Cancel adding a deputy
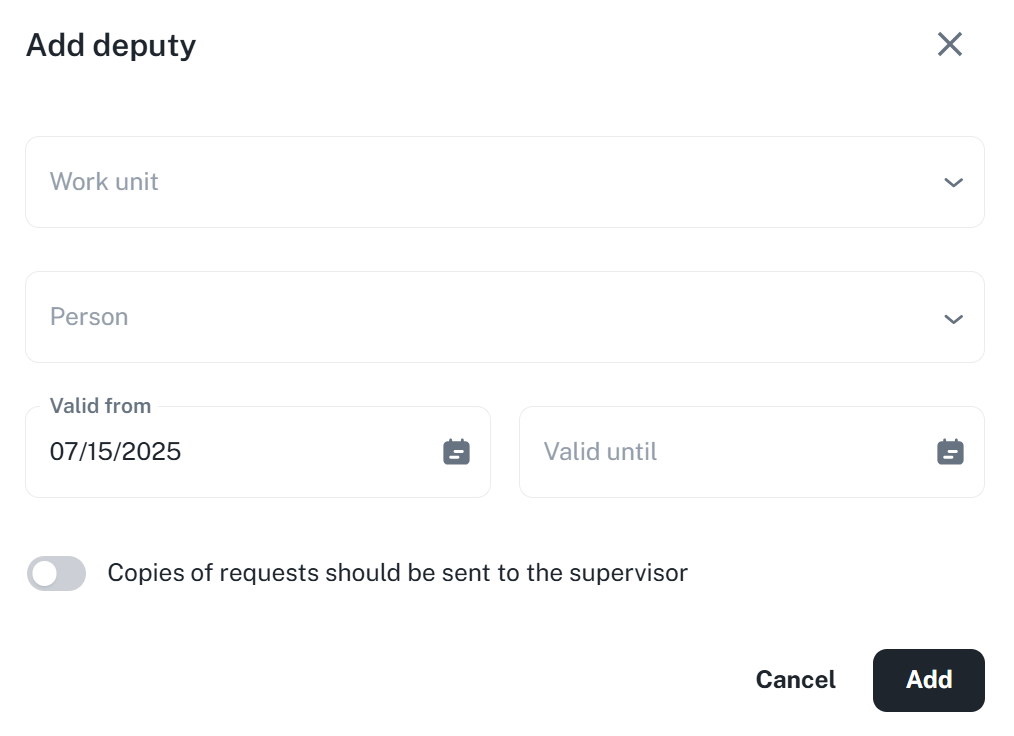 795,680
